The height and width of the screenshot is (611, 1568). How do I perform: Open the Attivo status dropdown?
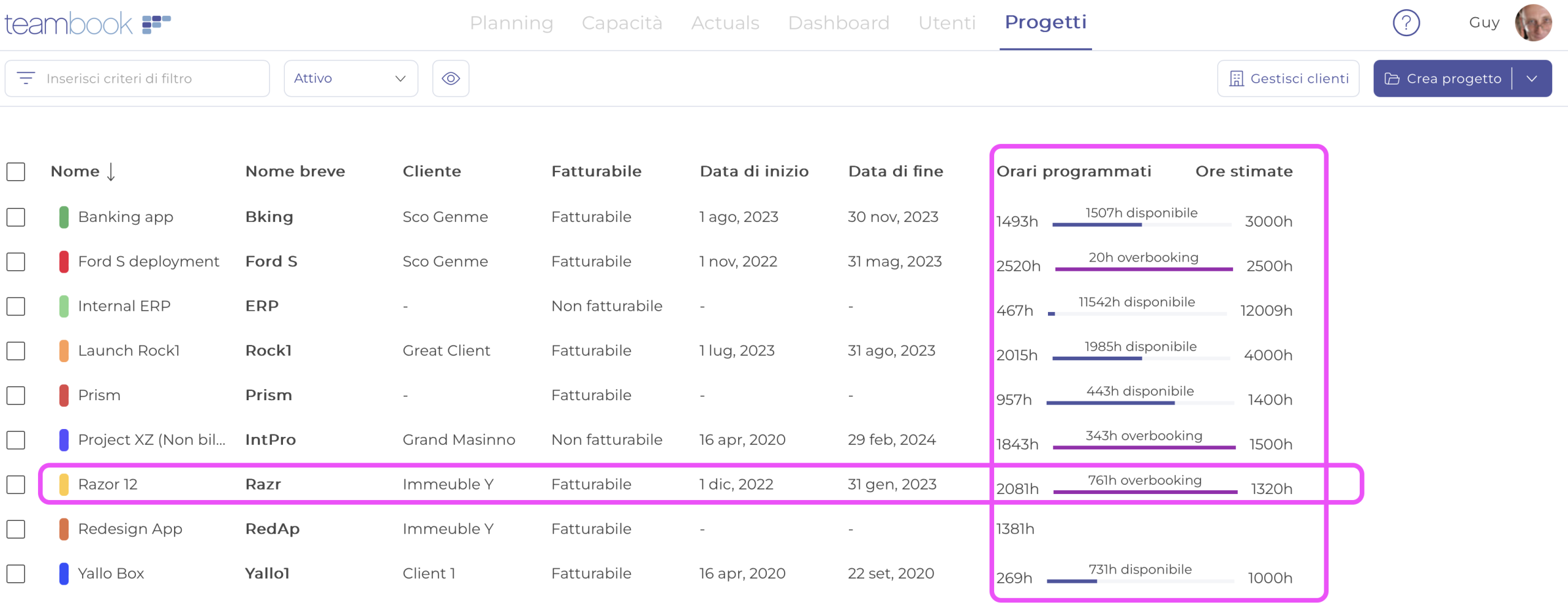[350, 78]
